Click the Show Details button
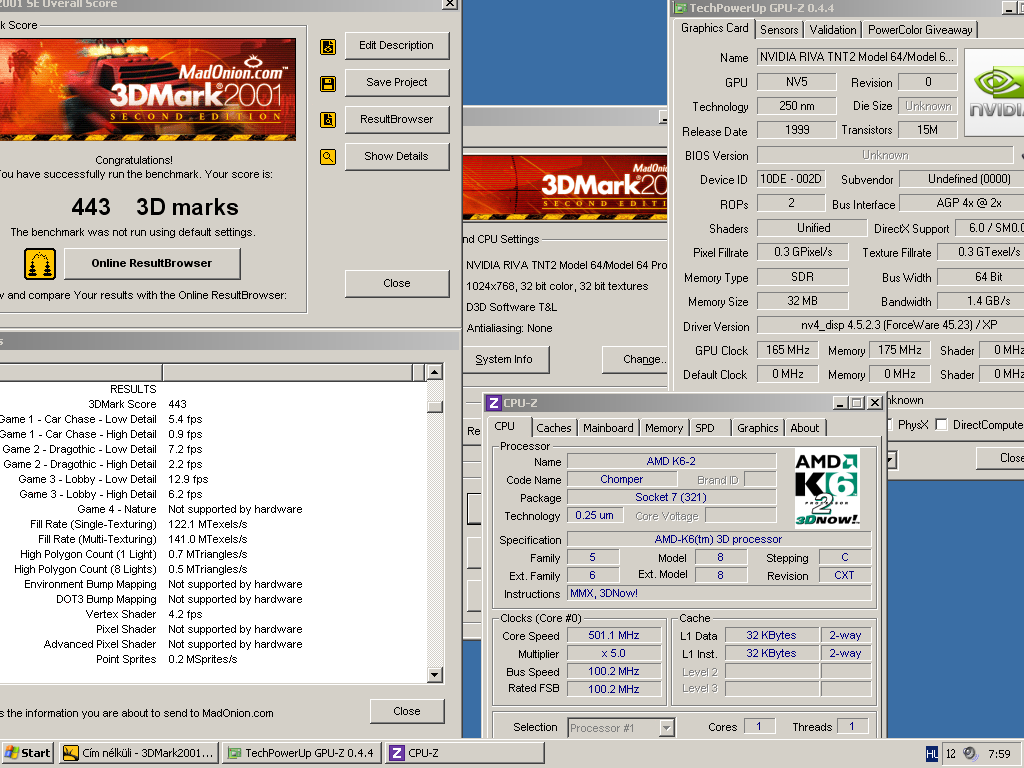Viewport: 1024px width, 768px height. (396, 156)
